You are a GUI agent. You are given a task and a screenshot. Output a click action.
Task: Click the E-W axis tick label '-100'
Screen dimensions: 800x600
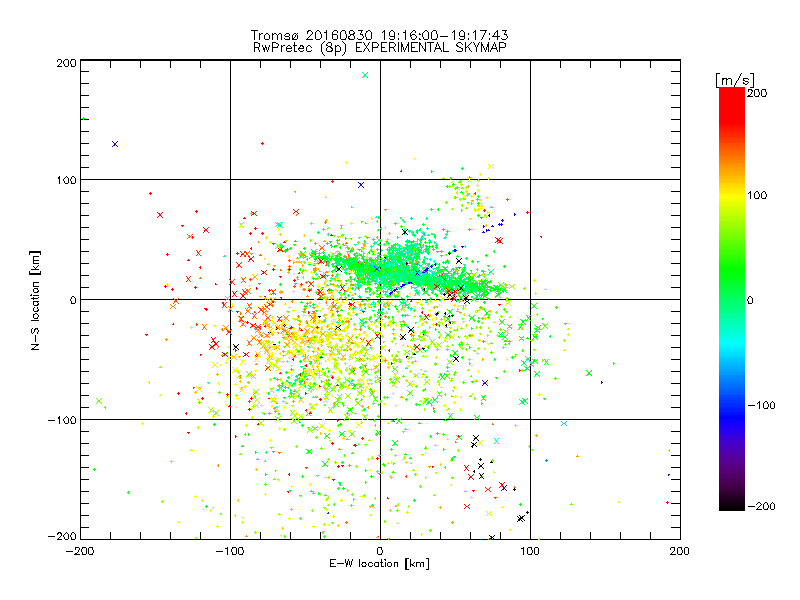coord(230,551)
